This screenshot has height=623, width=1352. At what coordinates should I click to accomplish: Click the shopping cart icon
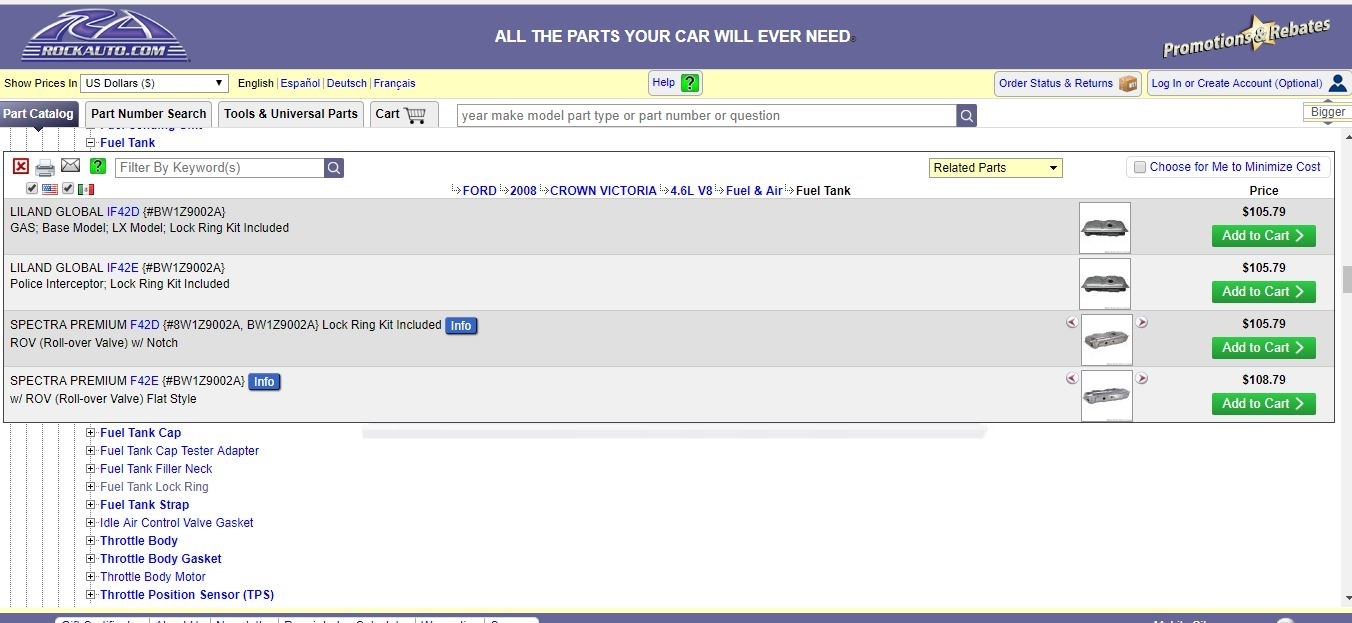(415, 114)
